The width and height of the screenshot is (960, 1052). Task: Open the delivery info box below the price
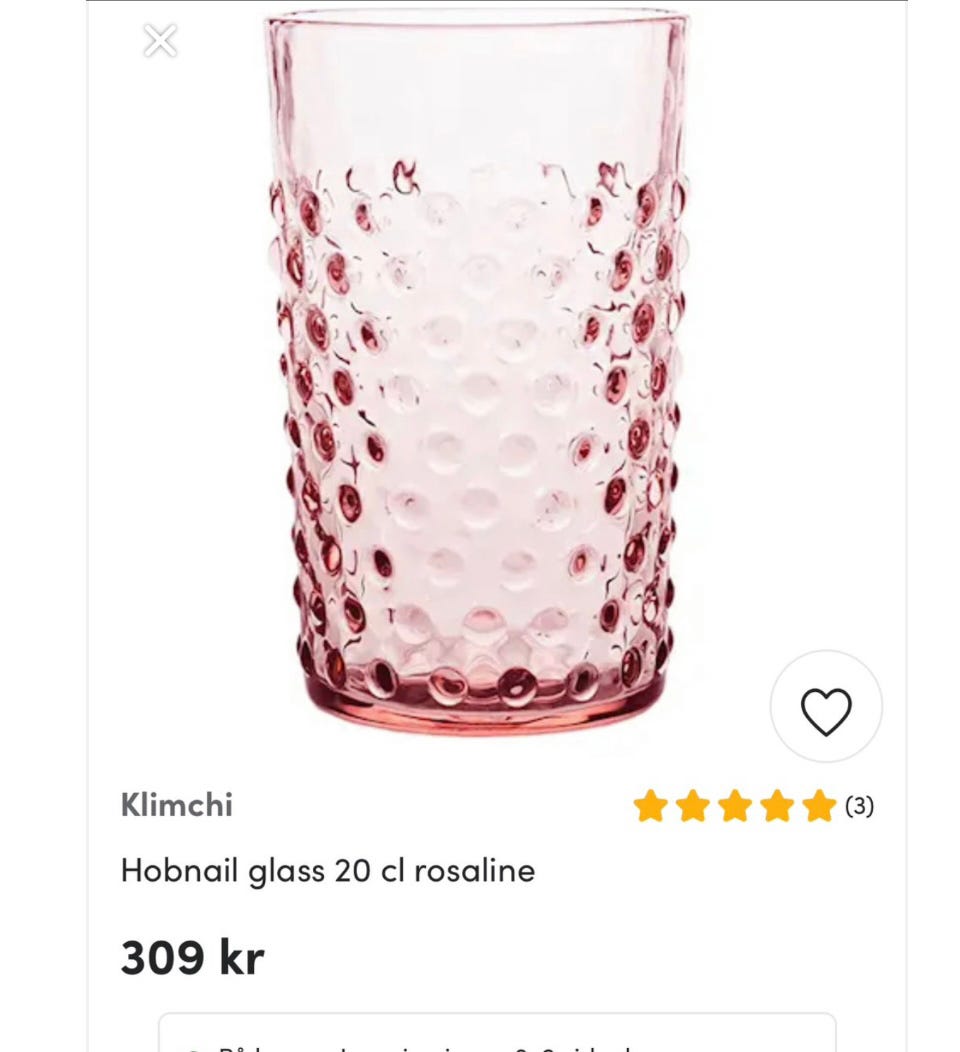tap(497, 1033)
